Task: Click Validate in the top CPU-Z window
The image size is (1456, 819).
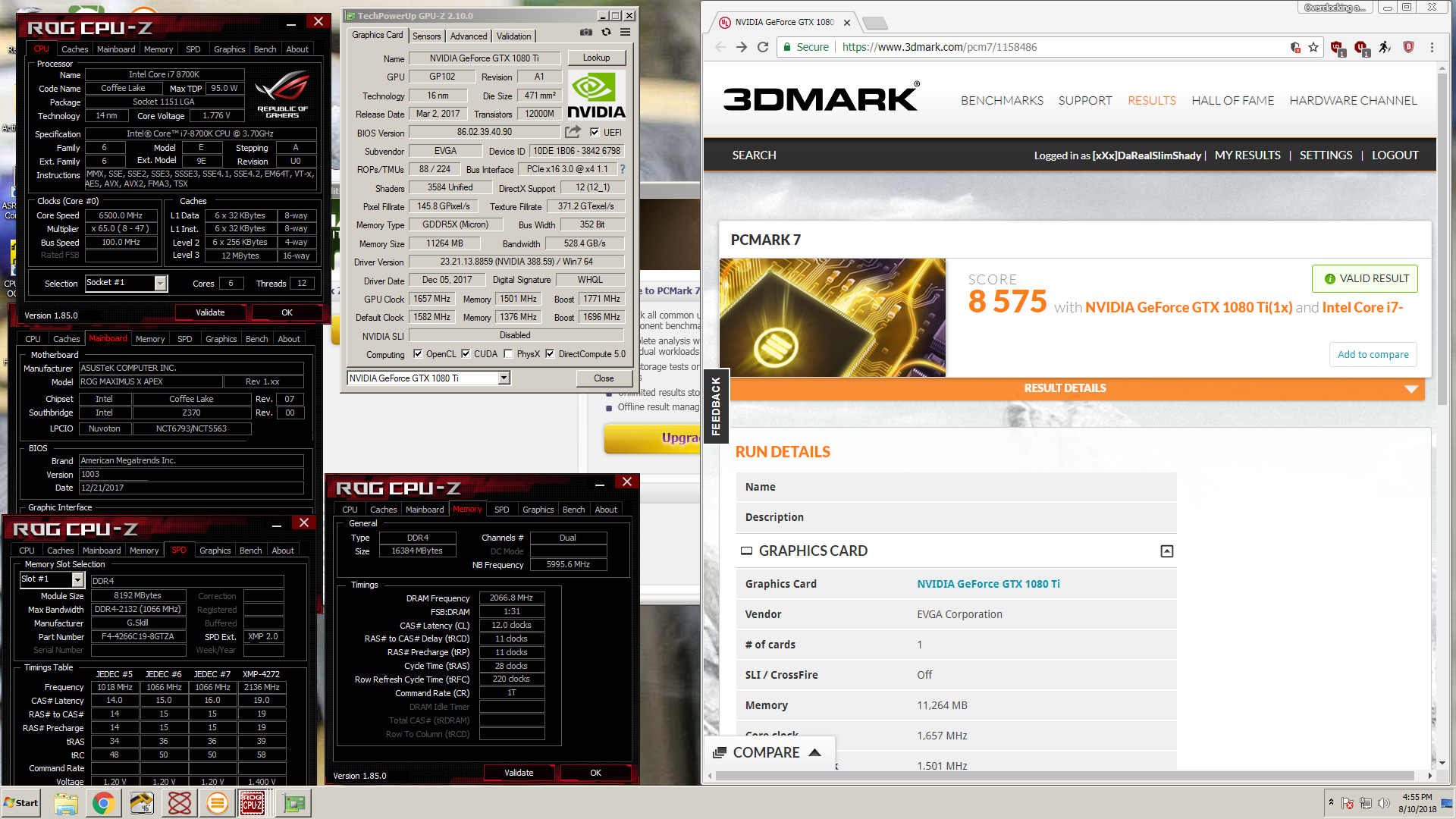Action: [211, 312]
